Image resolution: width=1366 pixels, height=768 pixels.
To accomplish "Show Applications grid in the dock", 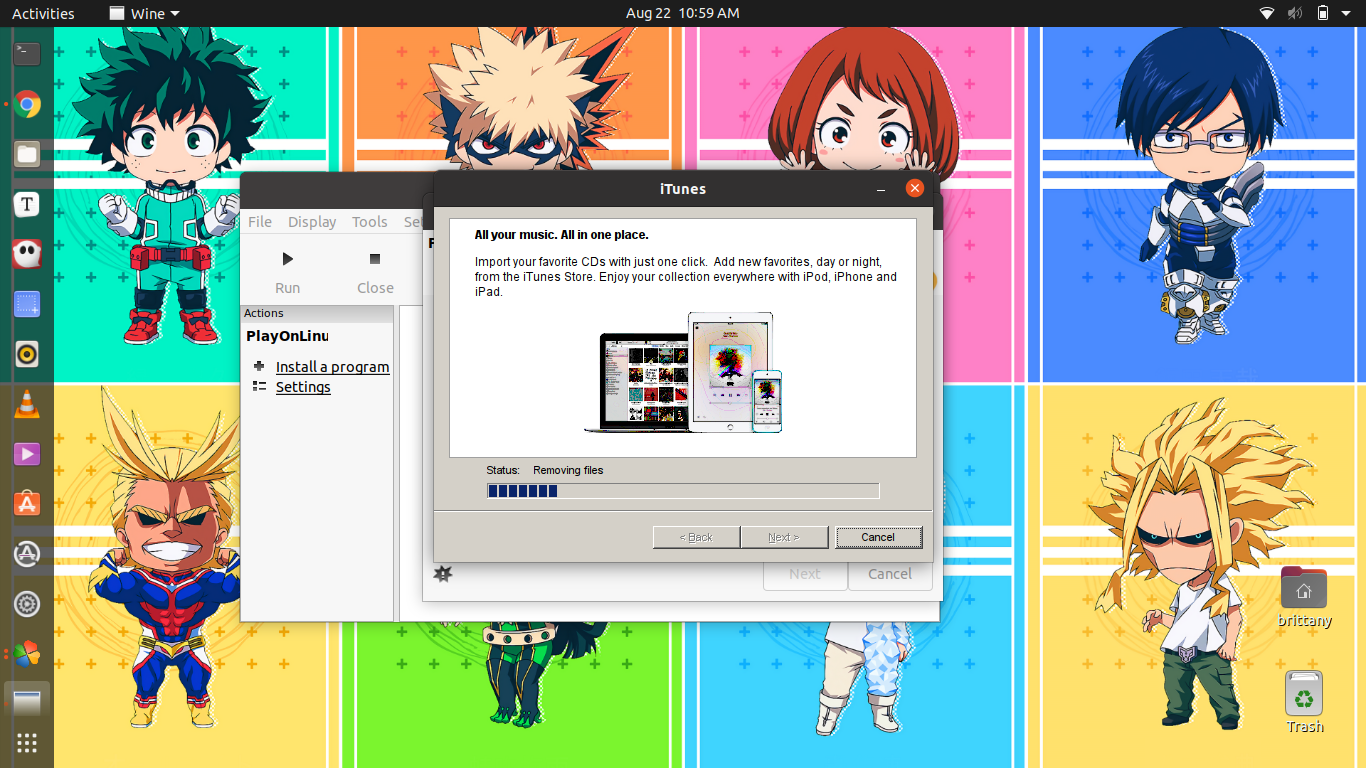I will tap(27, 742).
